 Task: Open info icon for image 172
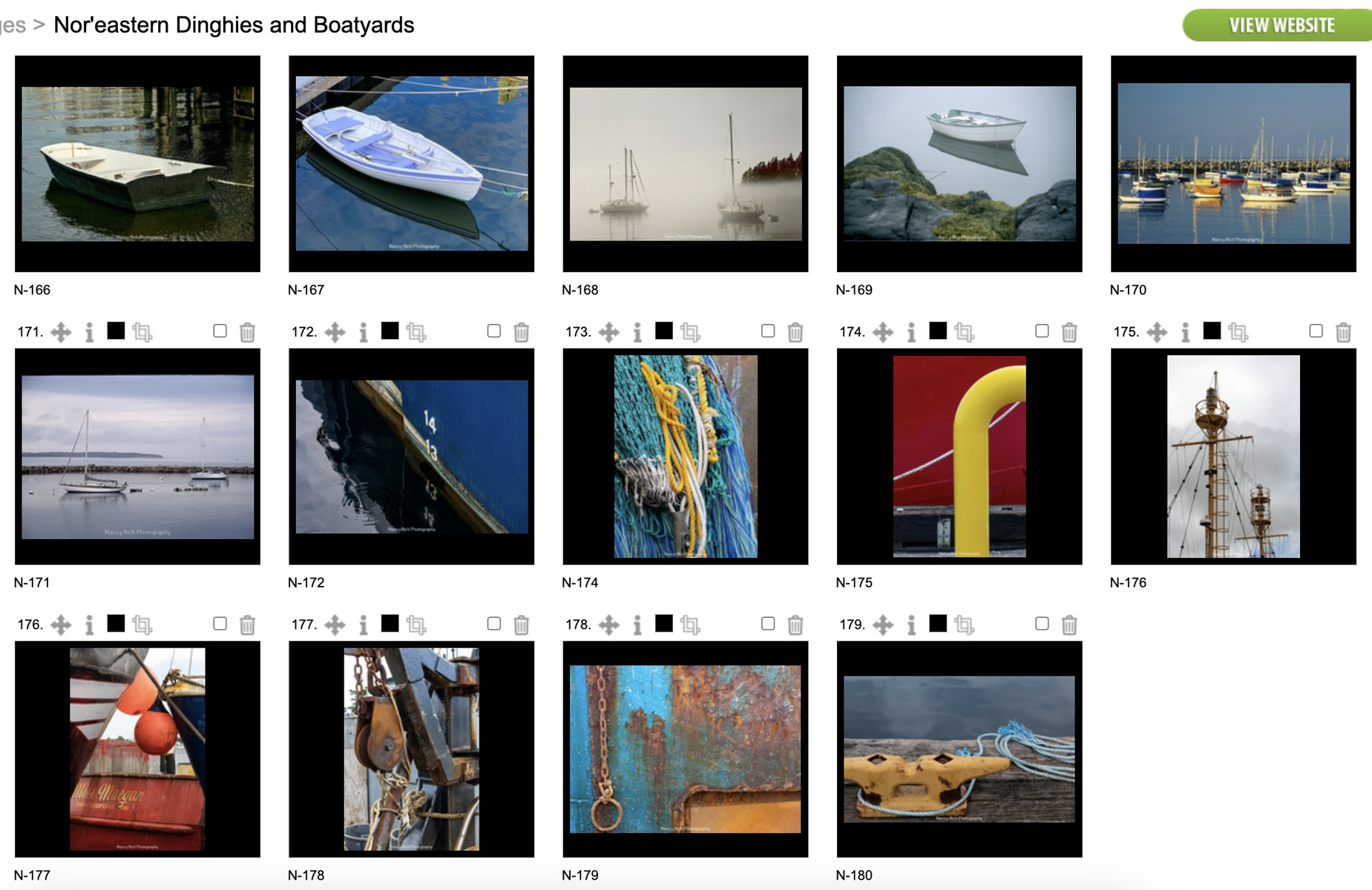364,332
